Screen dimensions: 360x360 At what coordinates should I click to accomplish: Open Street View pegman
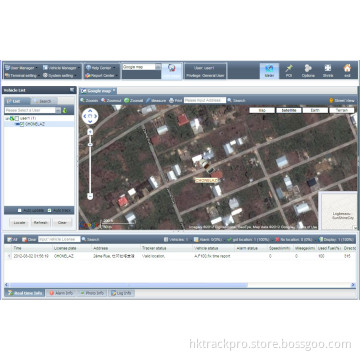pos(342,100)
